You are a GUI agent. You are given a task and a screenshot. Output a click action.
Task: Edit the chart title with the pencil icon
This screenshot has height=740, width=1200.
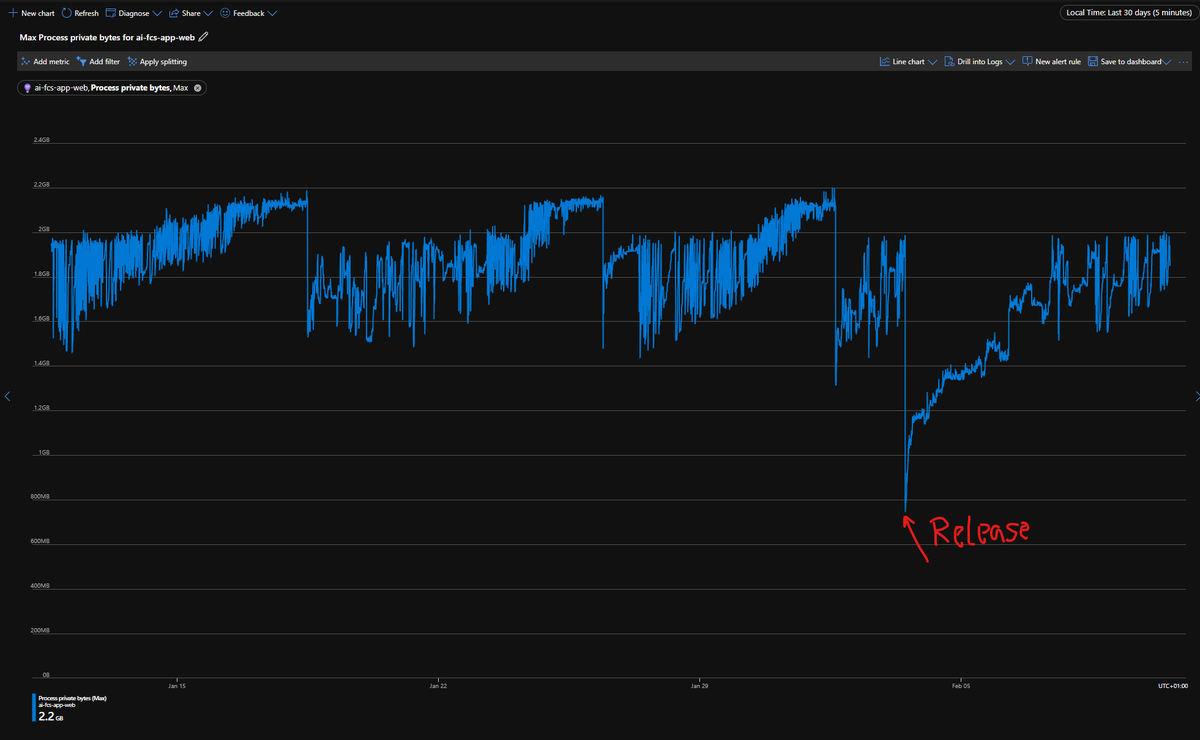204,36
